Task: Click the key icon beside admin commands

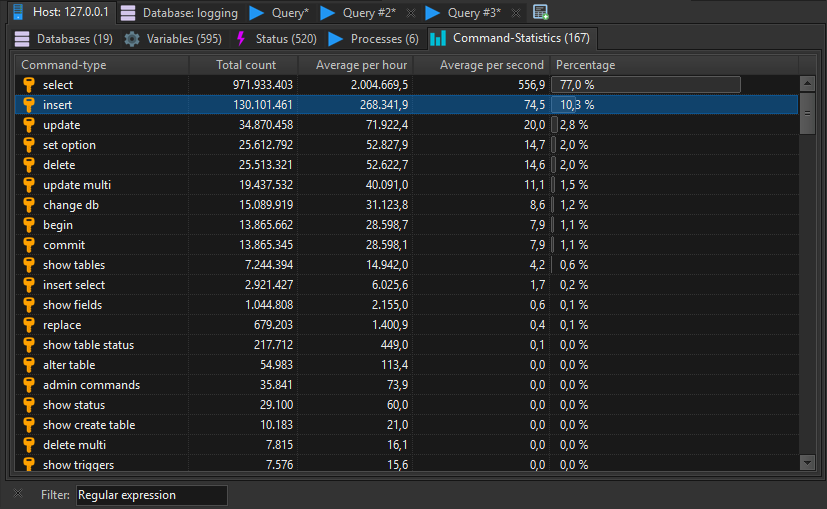Action: tap(29, 386)
